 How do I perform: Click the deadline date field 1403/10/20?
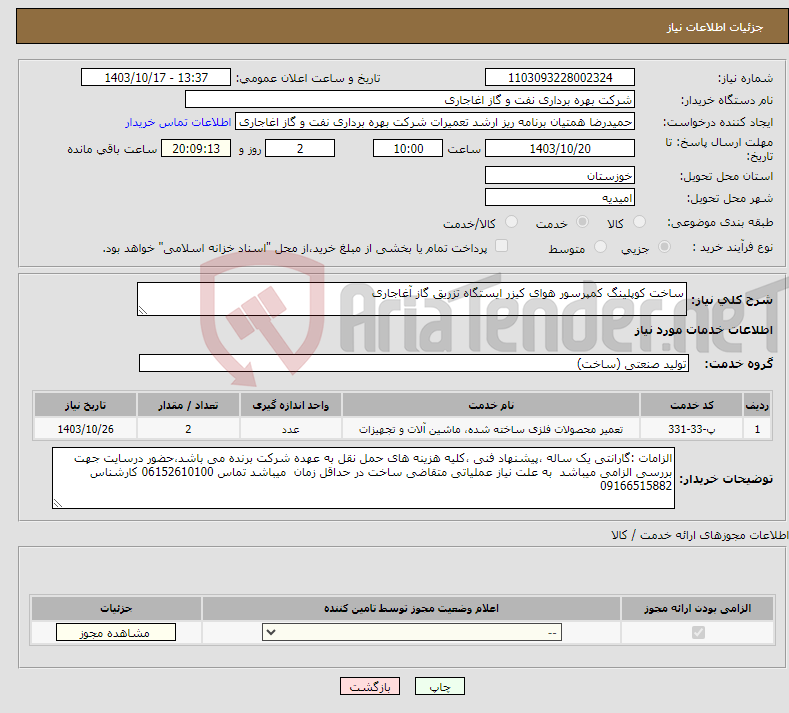pos(560,148)
